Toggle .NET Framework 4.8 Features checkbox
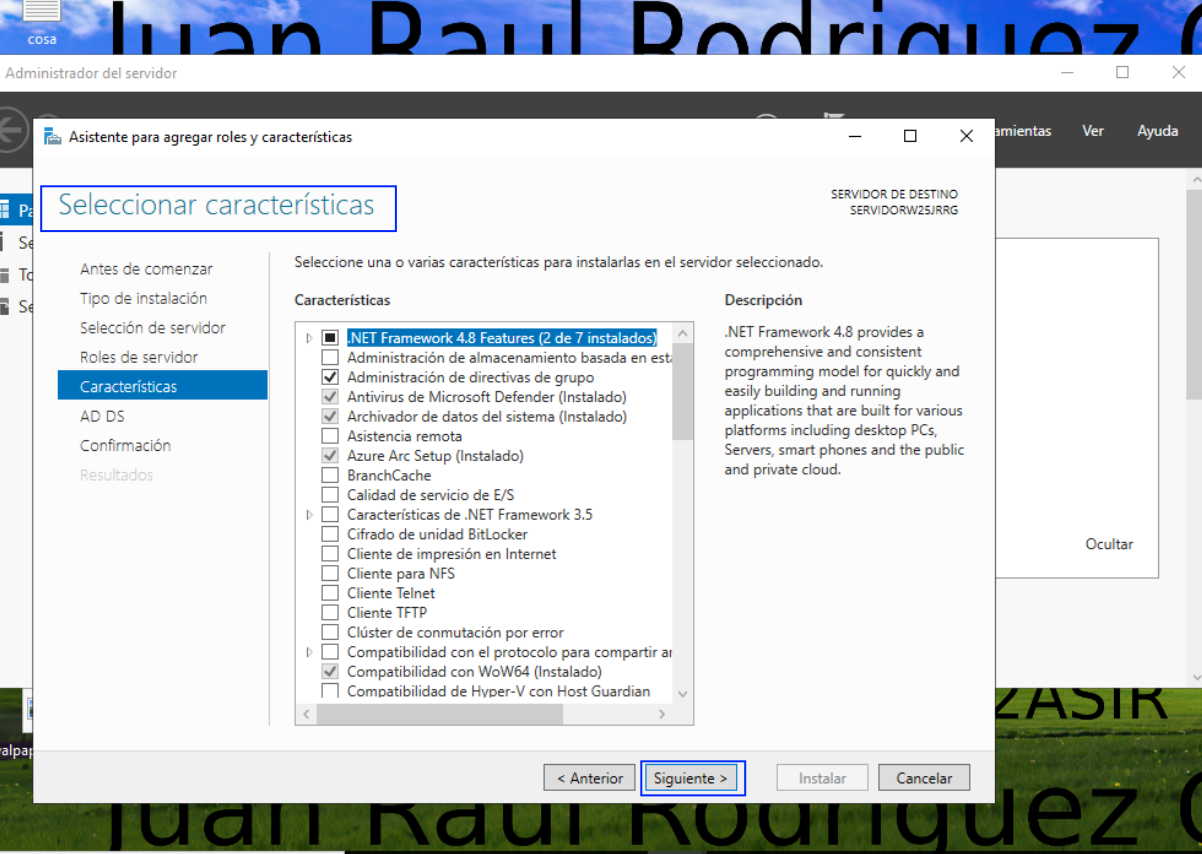Viewport: 1202px width, 854px height. pyautogui.click(x=330, y=338)
